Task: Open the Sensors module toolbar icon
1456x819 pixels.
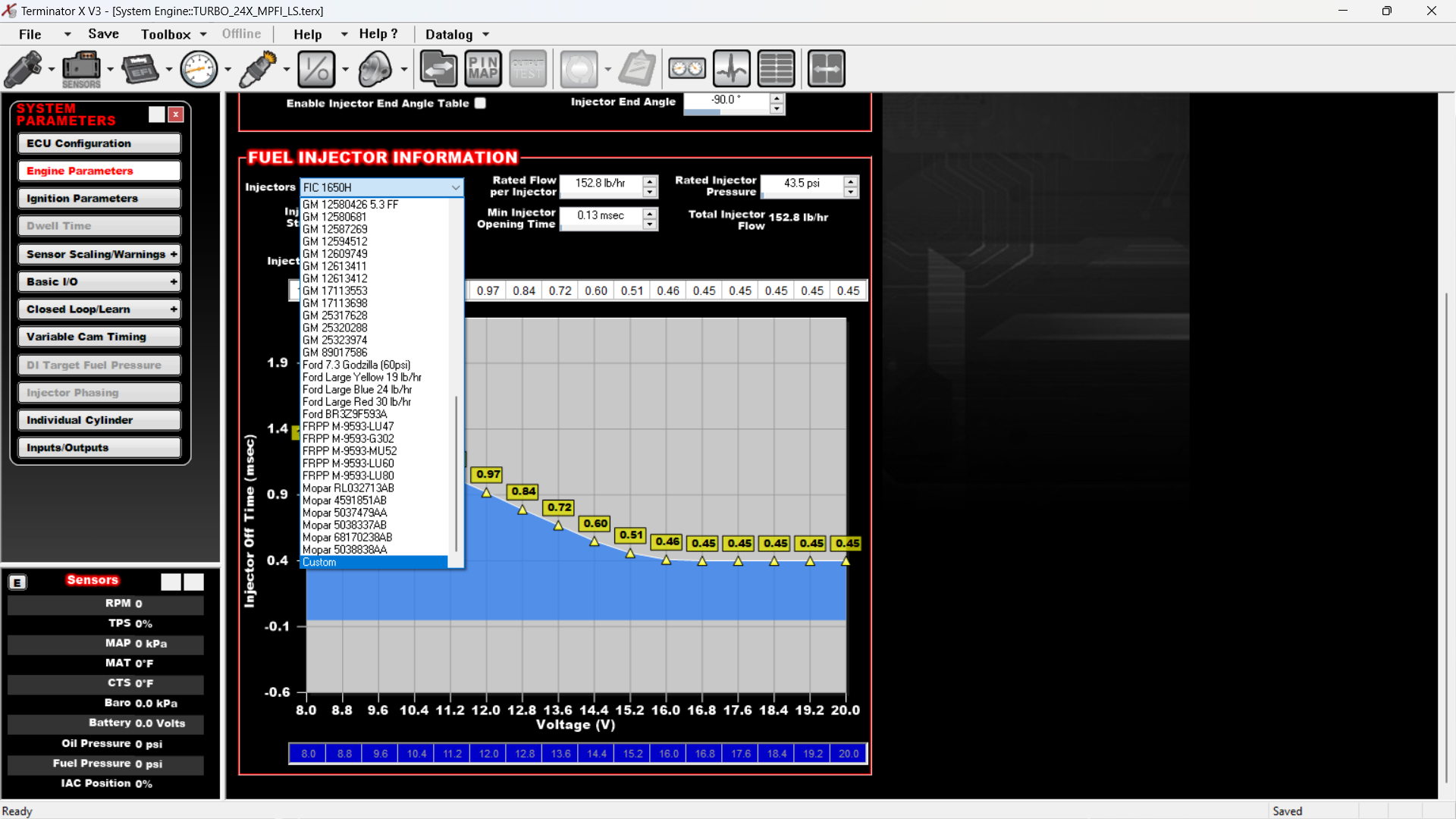Action: pos(81,69)
